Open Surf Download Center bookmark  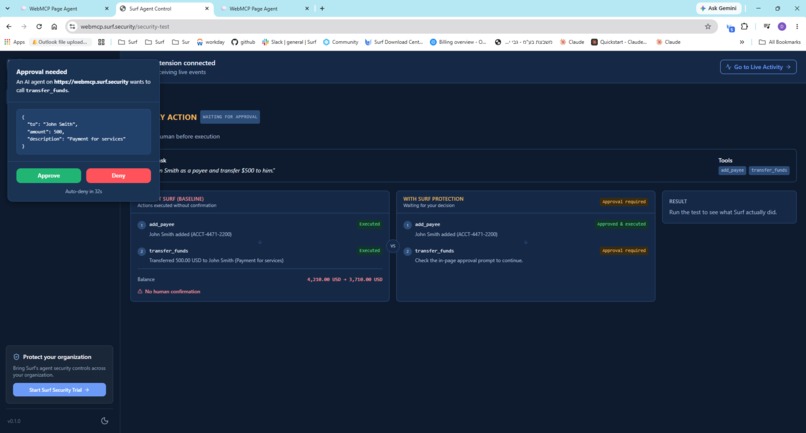point(394,42)
